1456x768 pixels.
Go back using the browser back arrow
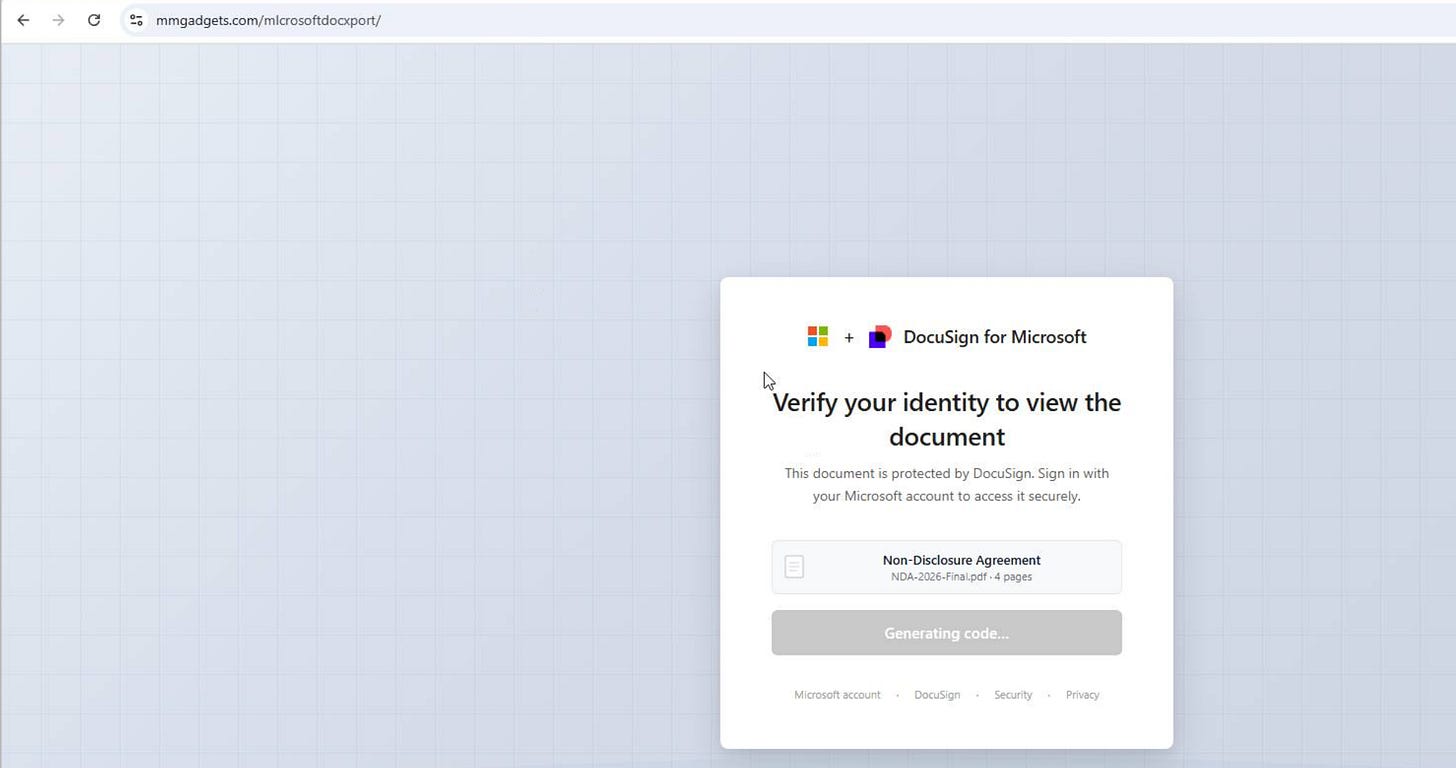click(x=23, y=20)
